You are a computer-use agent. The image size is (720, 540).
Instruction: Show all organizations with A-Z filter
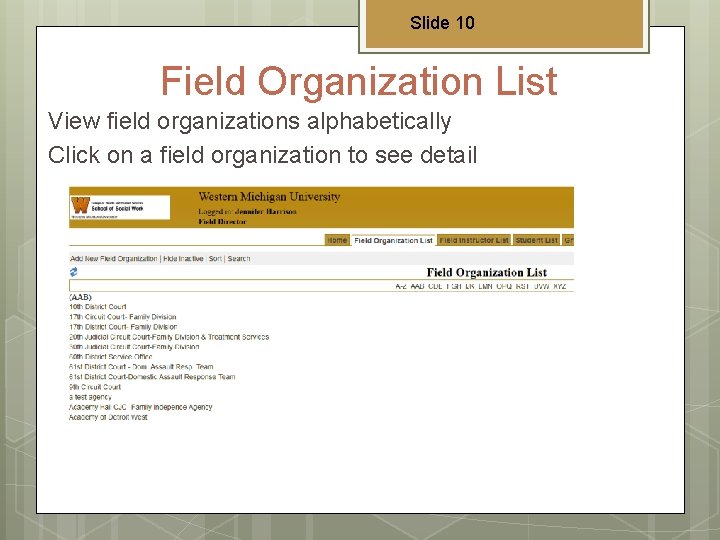(401, 286)
